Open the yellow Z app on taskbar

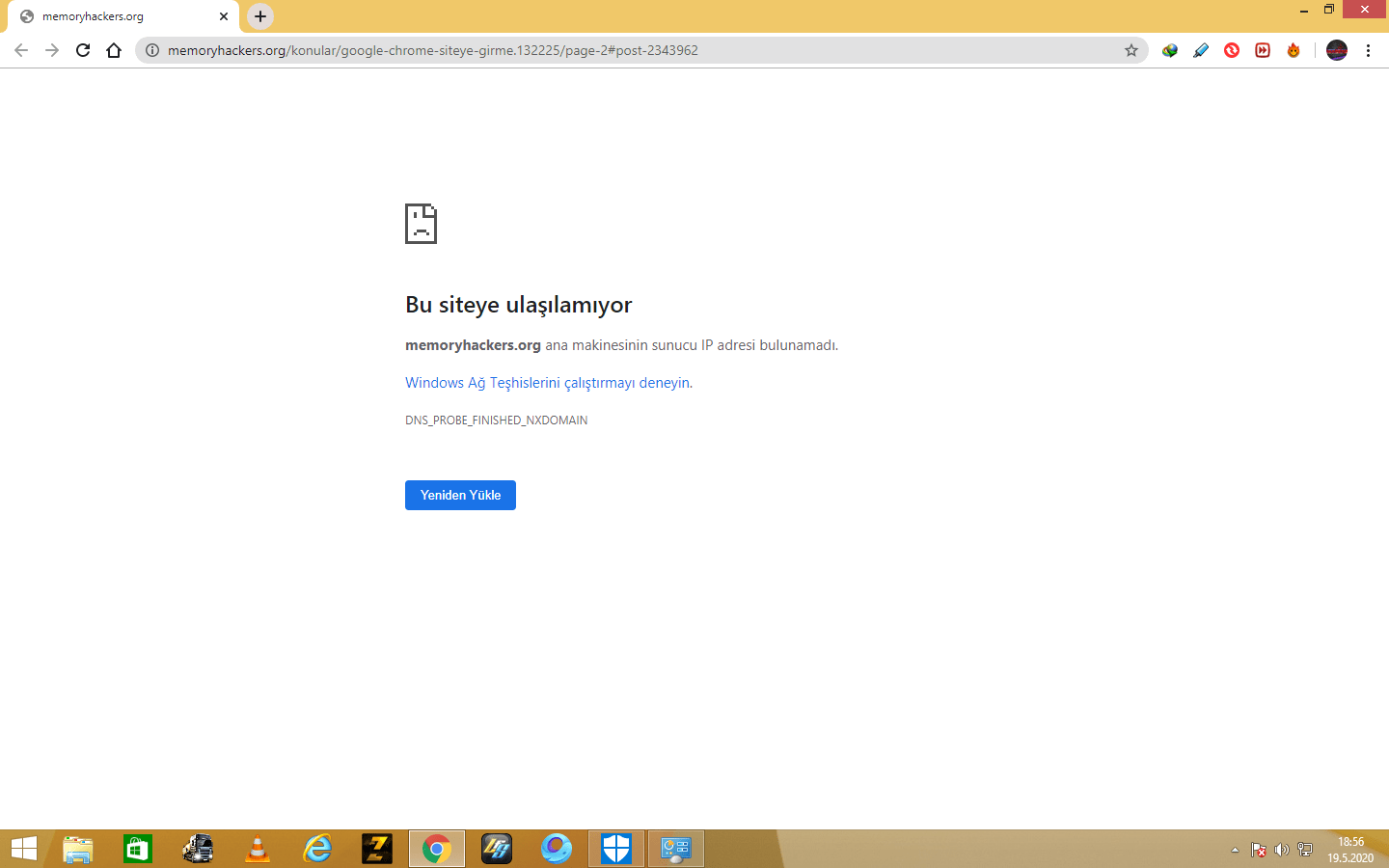tap(377, 849)
